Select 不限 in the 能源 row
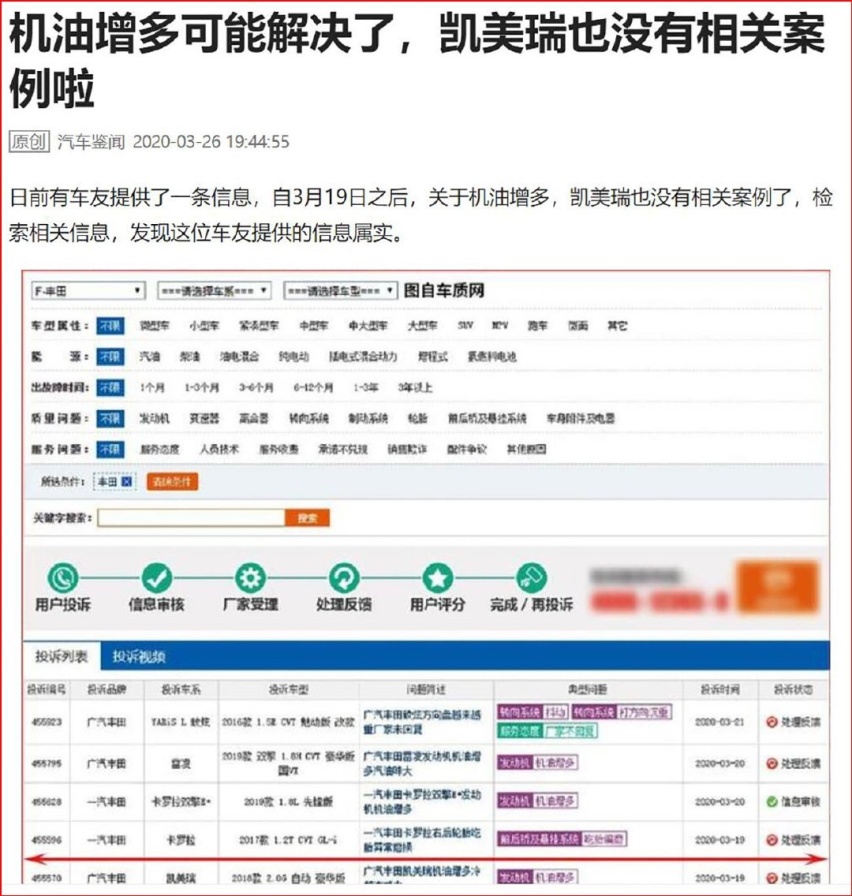 [110, 357]
